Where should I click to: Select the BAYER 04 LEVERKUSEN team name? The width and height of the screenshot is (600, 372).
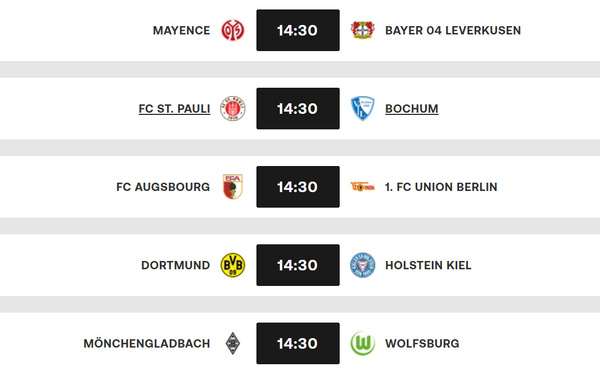pyautogui.click(x=453, y=30)
